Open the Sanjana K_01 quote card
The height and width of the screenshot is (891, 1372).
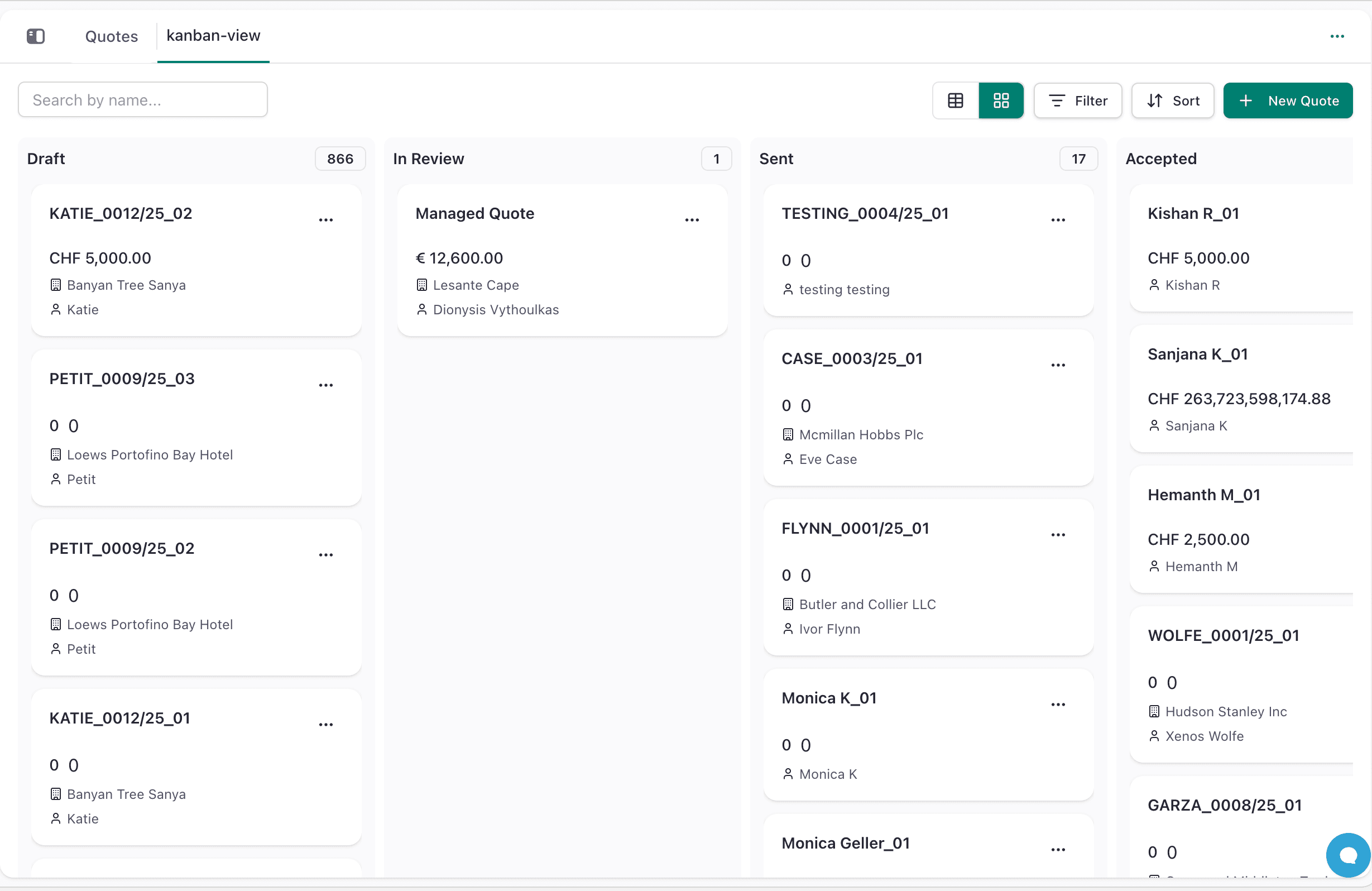[x=1241, y=388]
